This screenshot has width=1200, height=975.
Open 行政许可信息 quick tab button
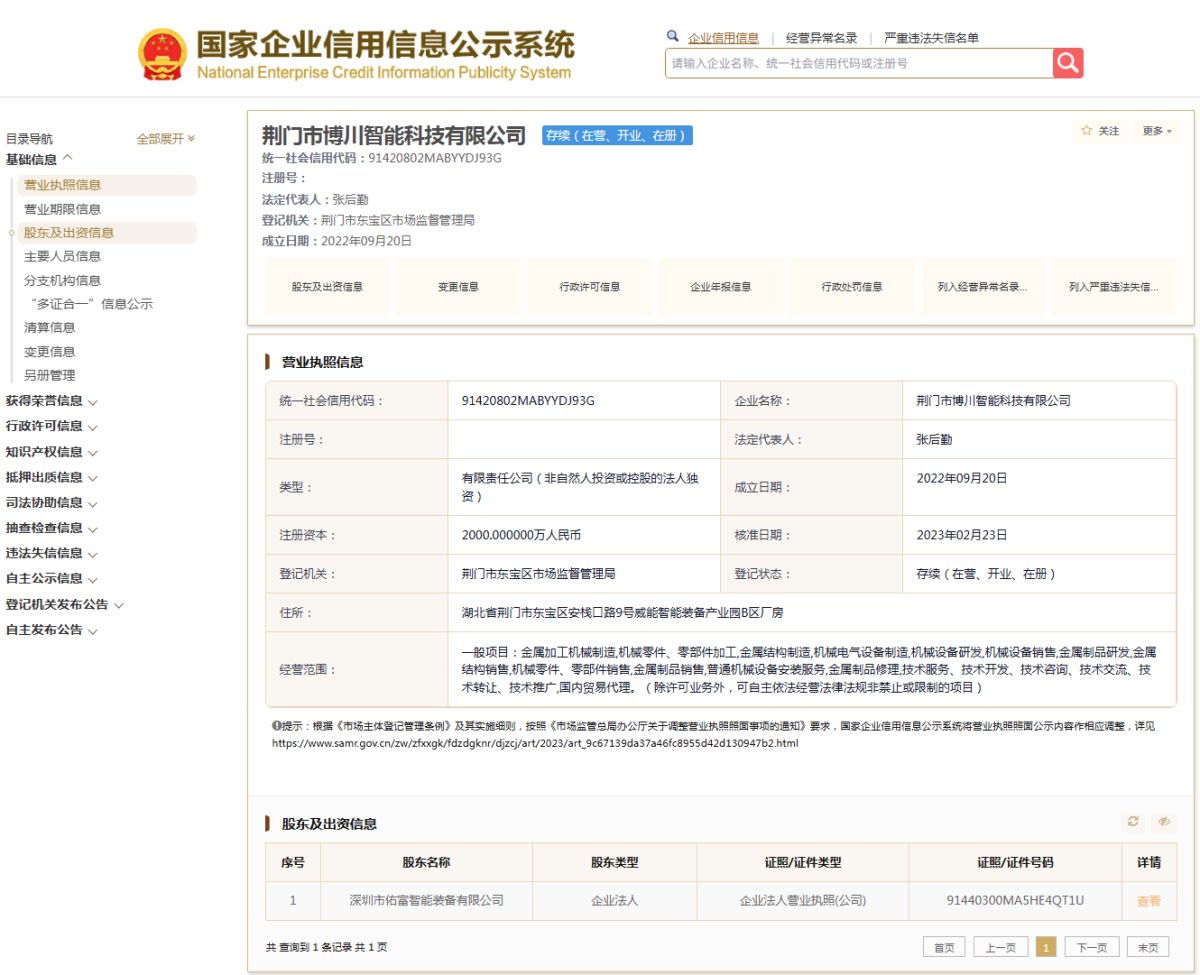coord(590,287)
